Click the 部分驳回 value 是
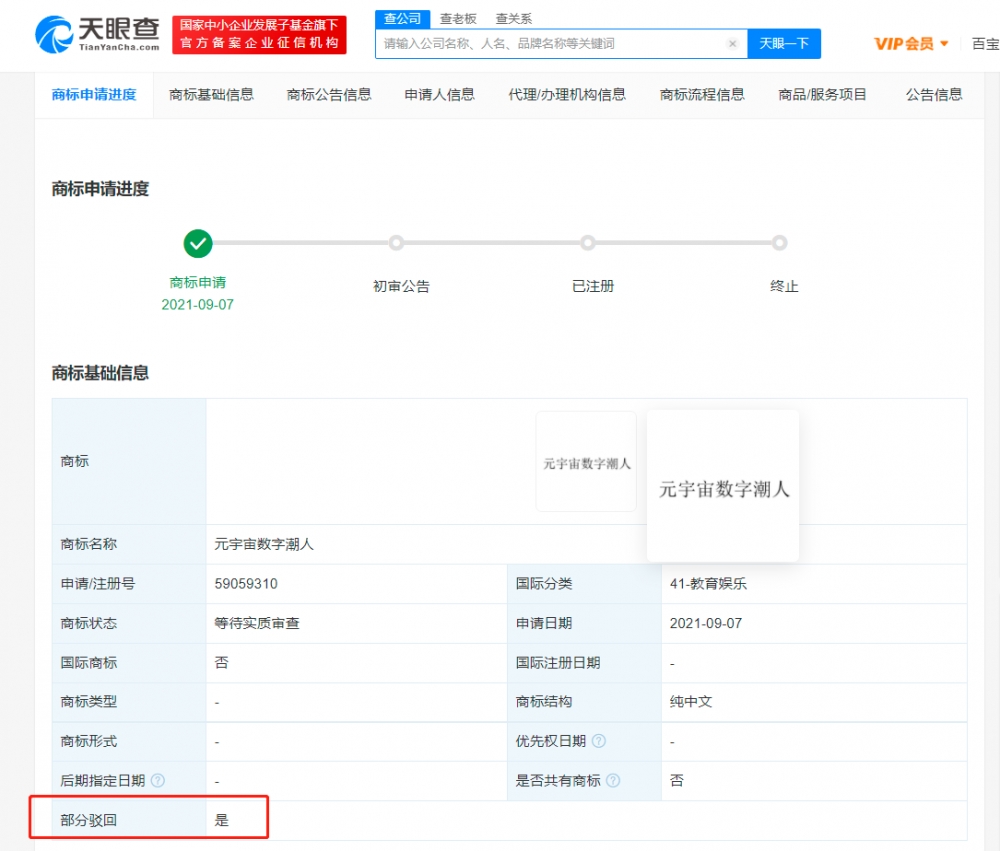Viewport: 1000px width, 851px height. [221, 820]
